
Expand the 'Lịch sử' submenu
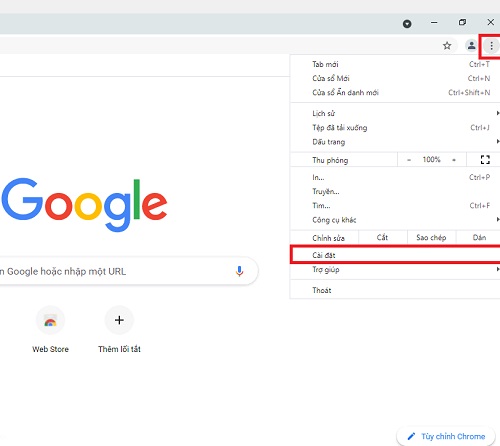click(395, 113)
